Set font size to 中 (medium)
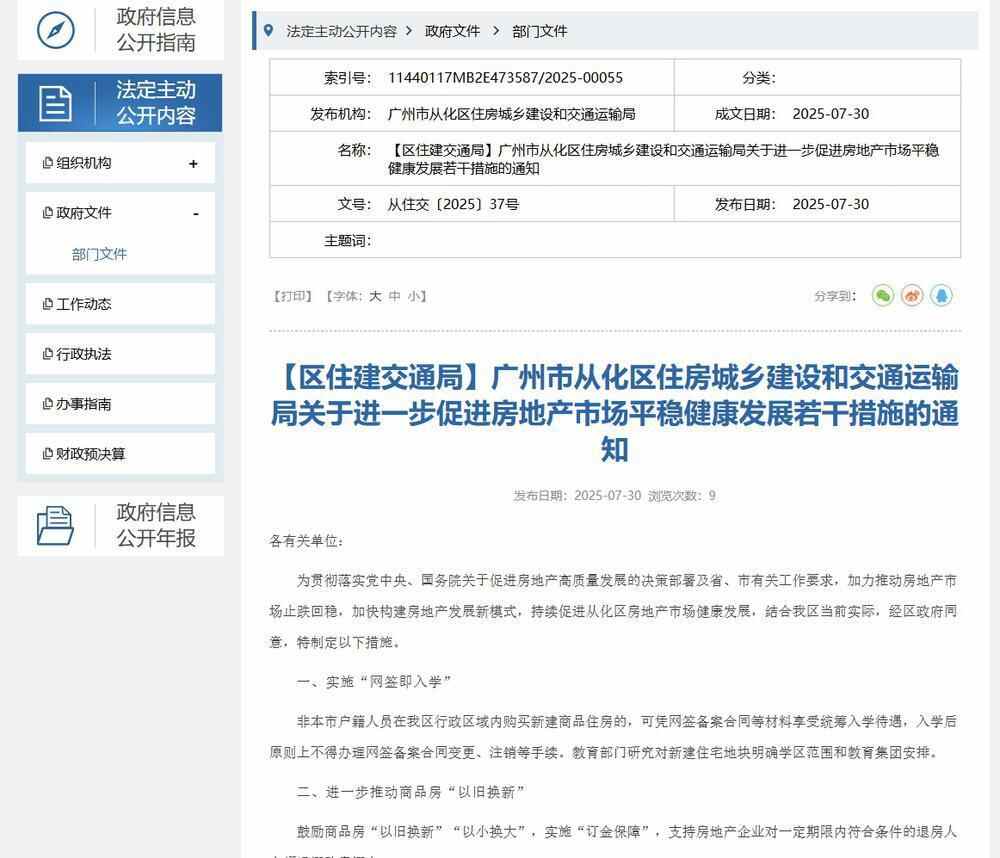This screenshot has height=858, width=1000. click(x=395, y=296)
